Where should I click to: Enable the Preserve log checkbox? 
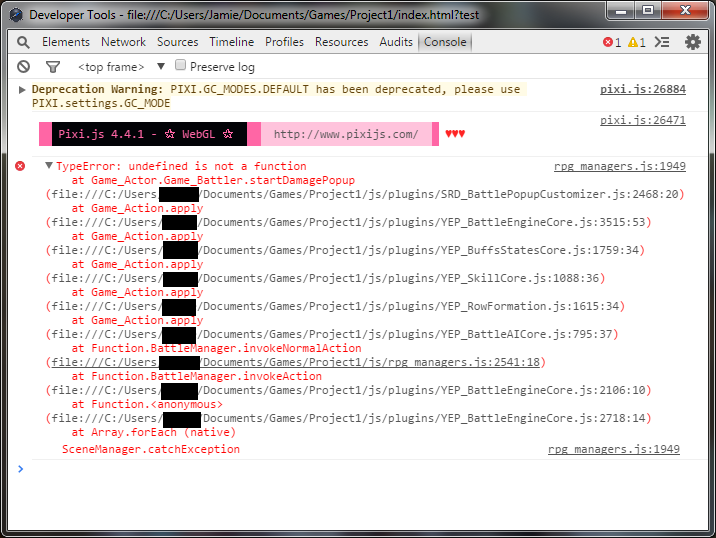180,65
